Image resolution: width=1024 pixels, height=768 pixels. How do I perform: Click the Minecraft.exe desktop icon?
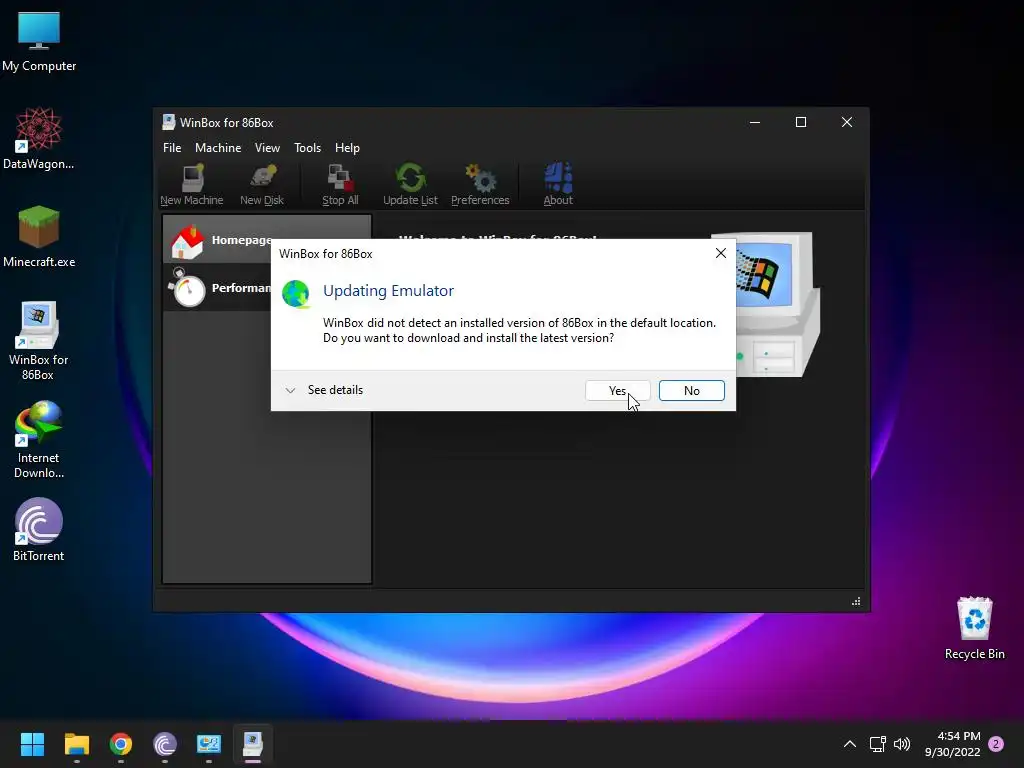[x=39, y=236]
